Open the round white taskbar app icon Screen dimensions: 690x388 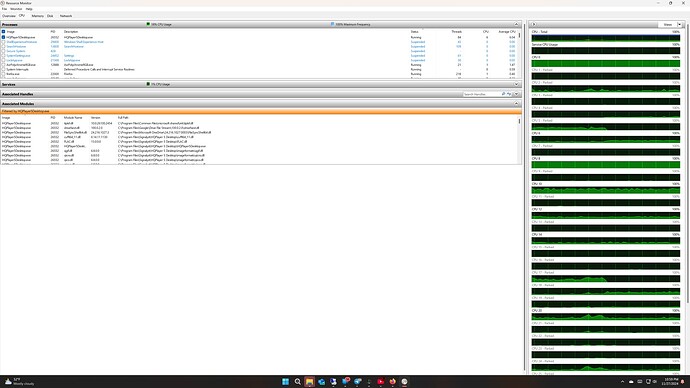coord(404,381)
